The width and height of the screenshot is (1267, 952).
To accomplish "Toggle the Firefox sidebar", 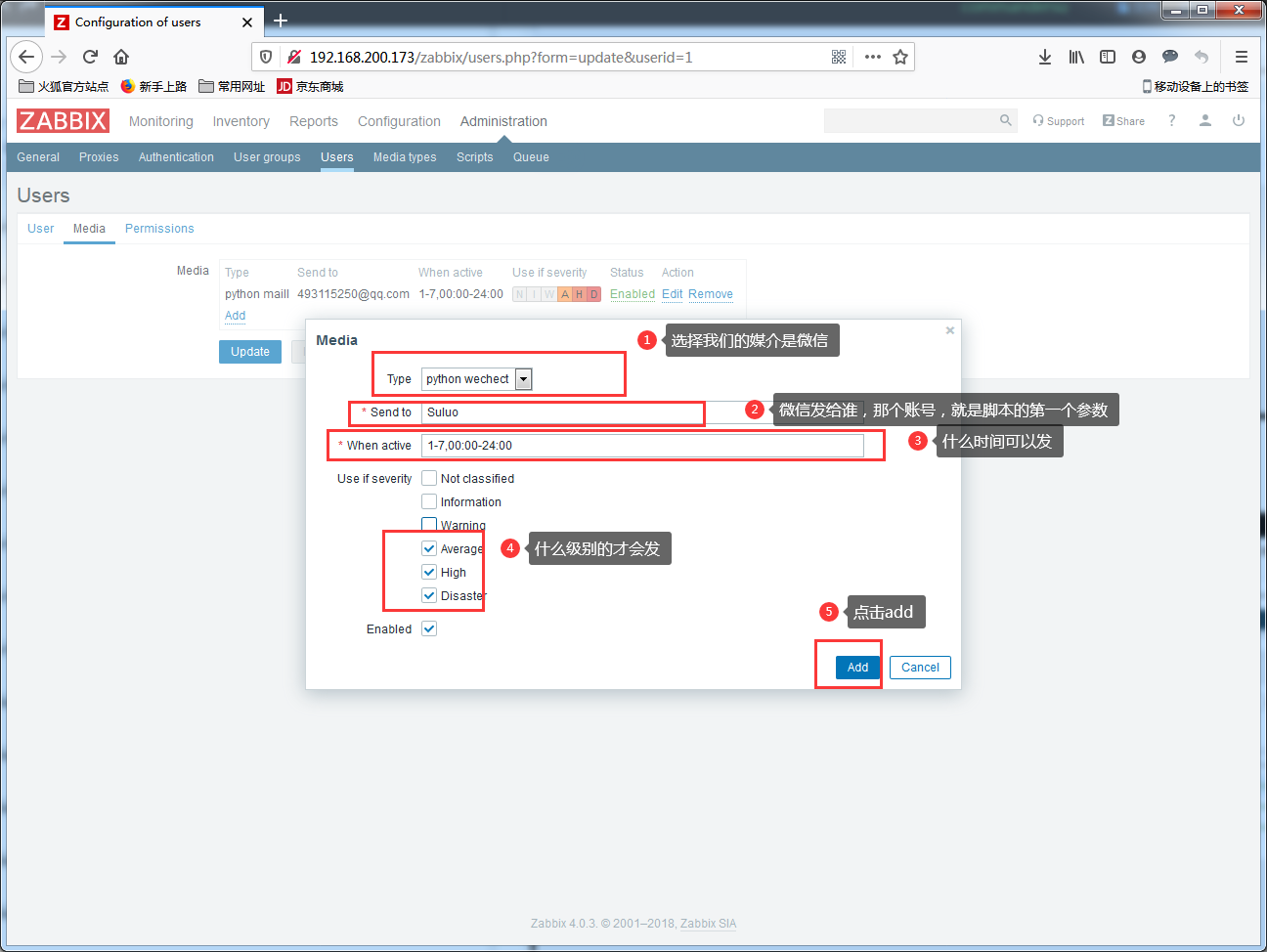I will coord(1108,57).
